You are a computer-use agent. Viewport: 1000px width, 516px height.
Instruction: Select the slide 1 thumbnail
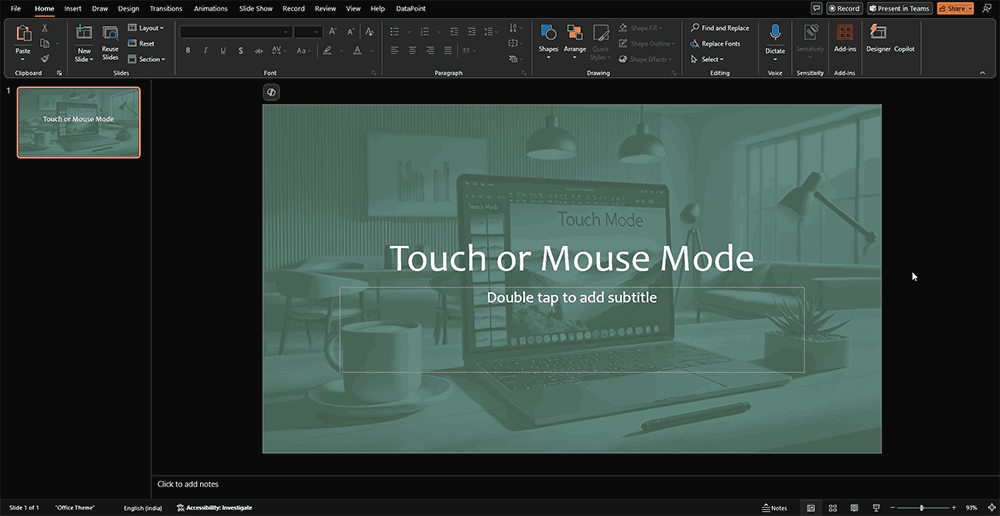(78, 122)
